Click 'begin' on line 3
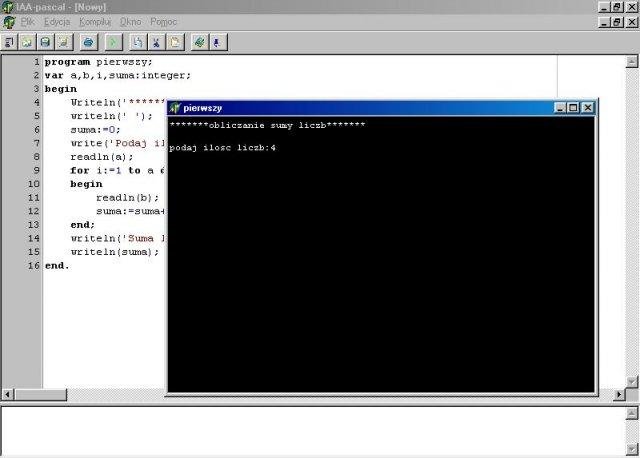Viewport: 640px width, 458px height. (61, 89)
